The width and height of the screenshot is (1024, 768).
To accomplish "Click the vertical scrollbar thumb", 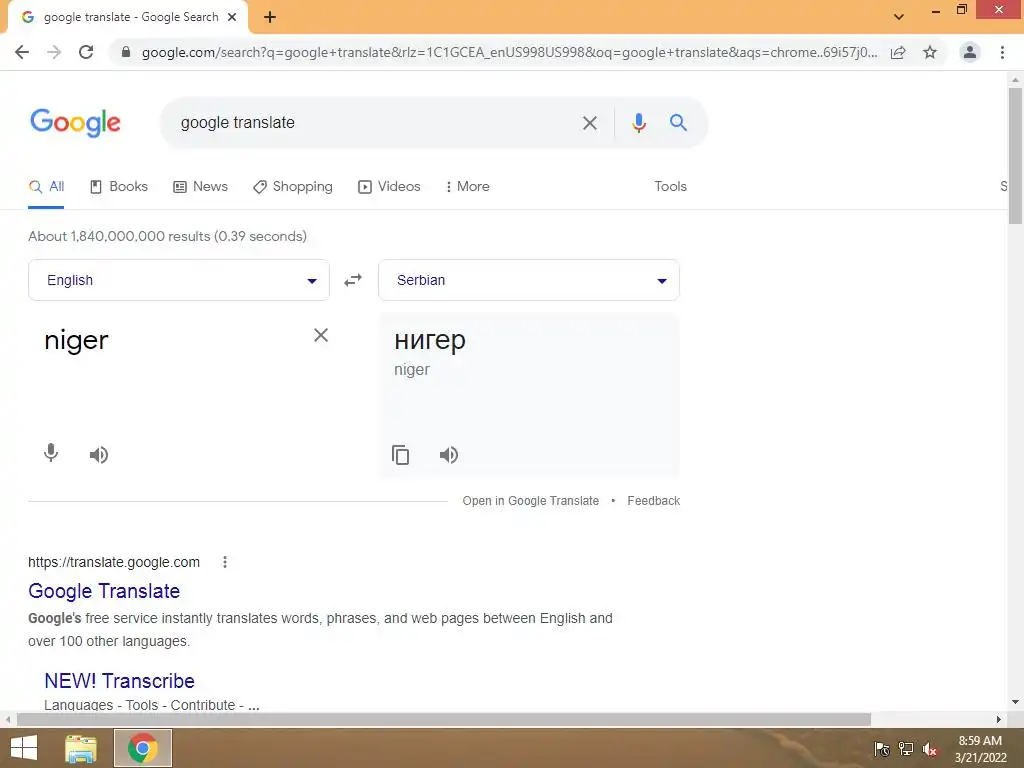I will 1015,155.
